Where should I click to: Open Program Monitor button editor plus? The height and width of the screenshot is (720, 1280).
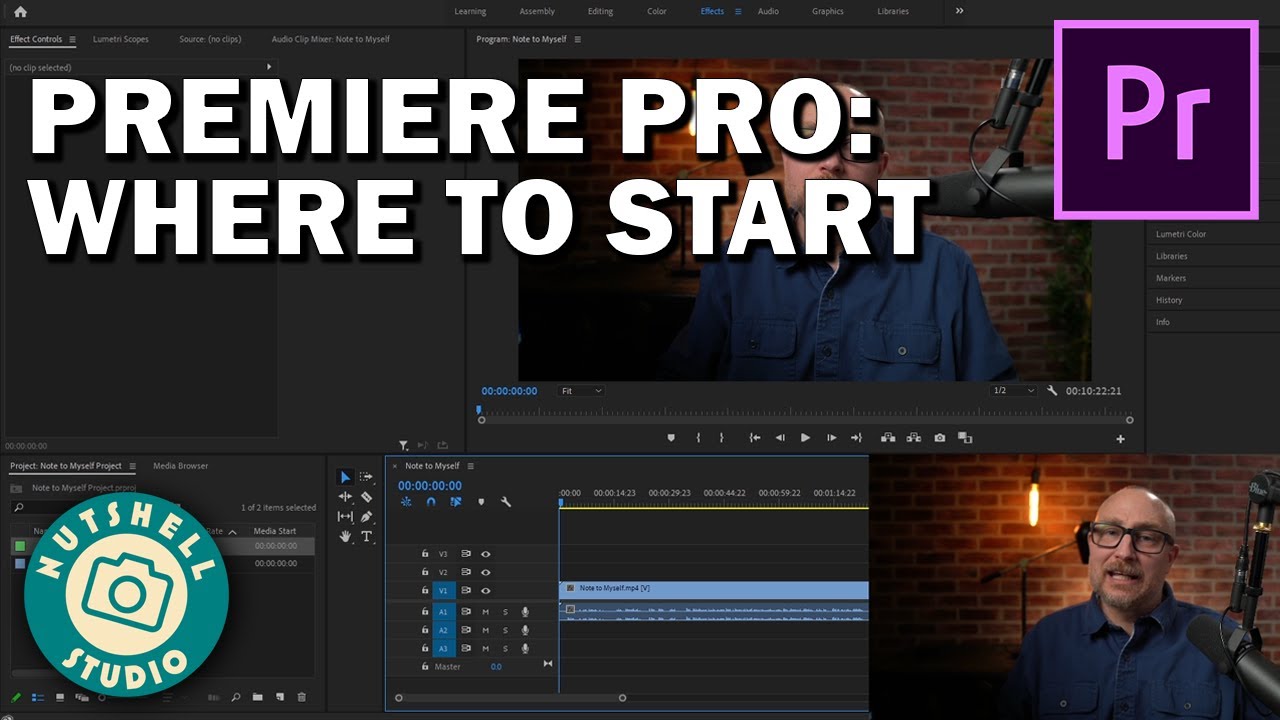[x=1120, y=439]
